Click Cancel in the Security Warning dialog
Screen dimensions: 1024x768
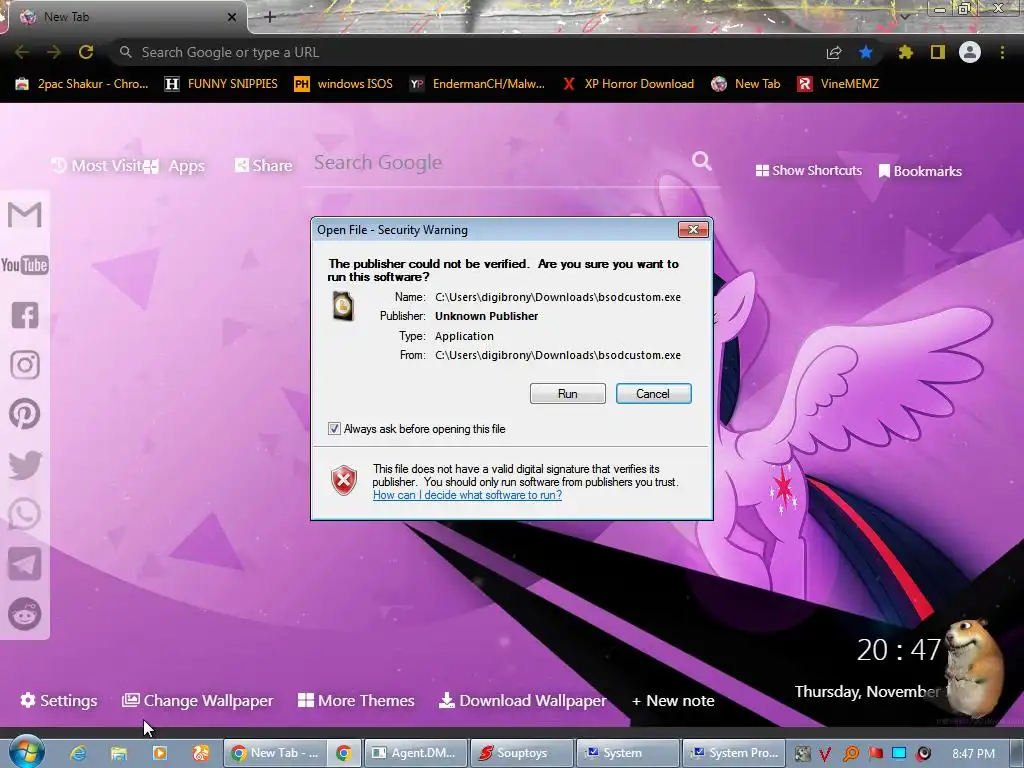point(653,394)
